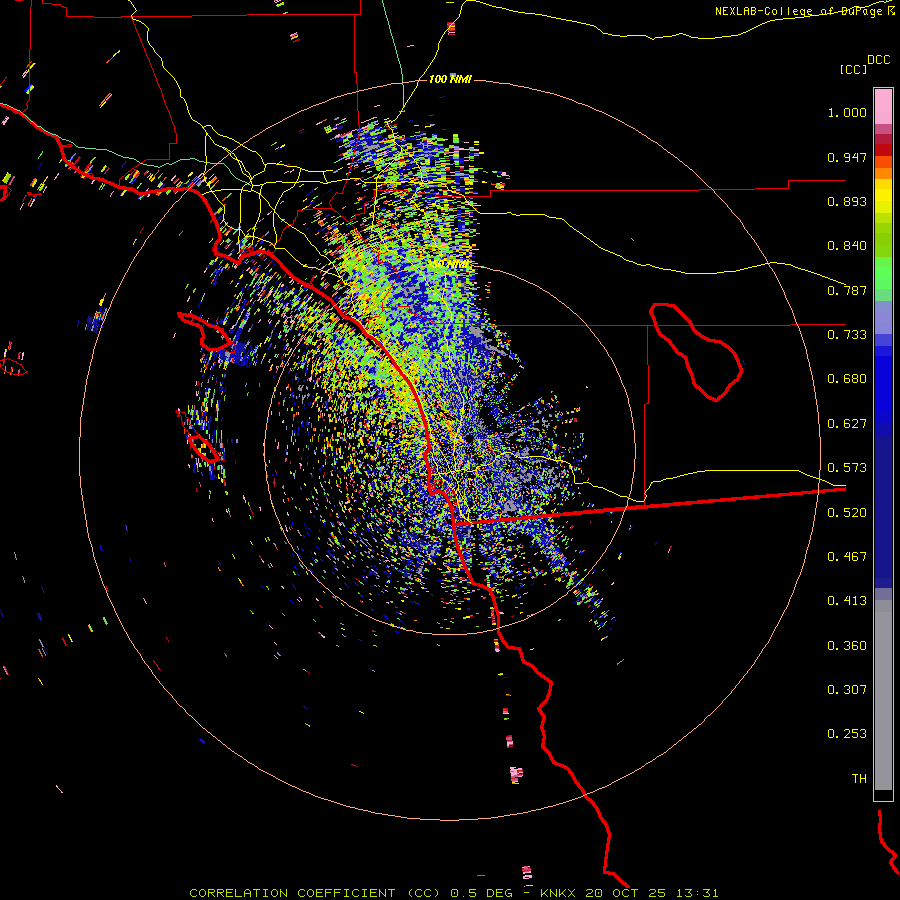The height and width of the screenshot is (900, 900).
Task: Click the 0.893 scale value
Action: (847, 201)
